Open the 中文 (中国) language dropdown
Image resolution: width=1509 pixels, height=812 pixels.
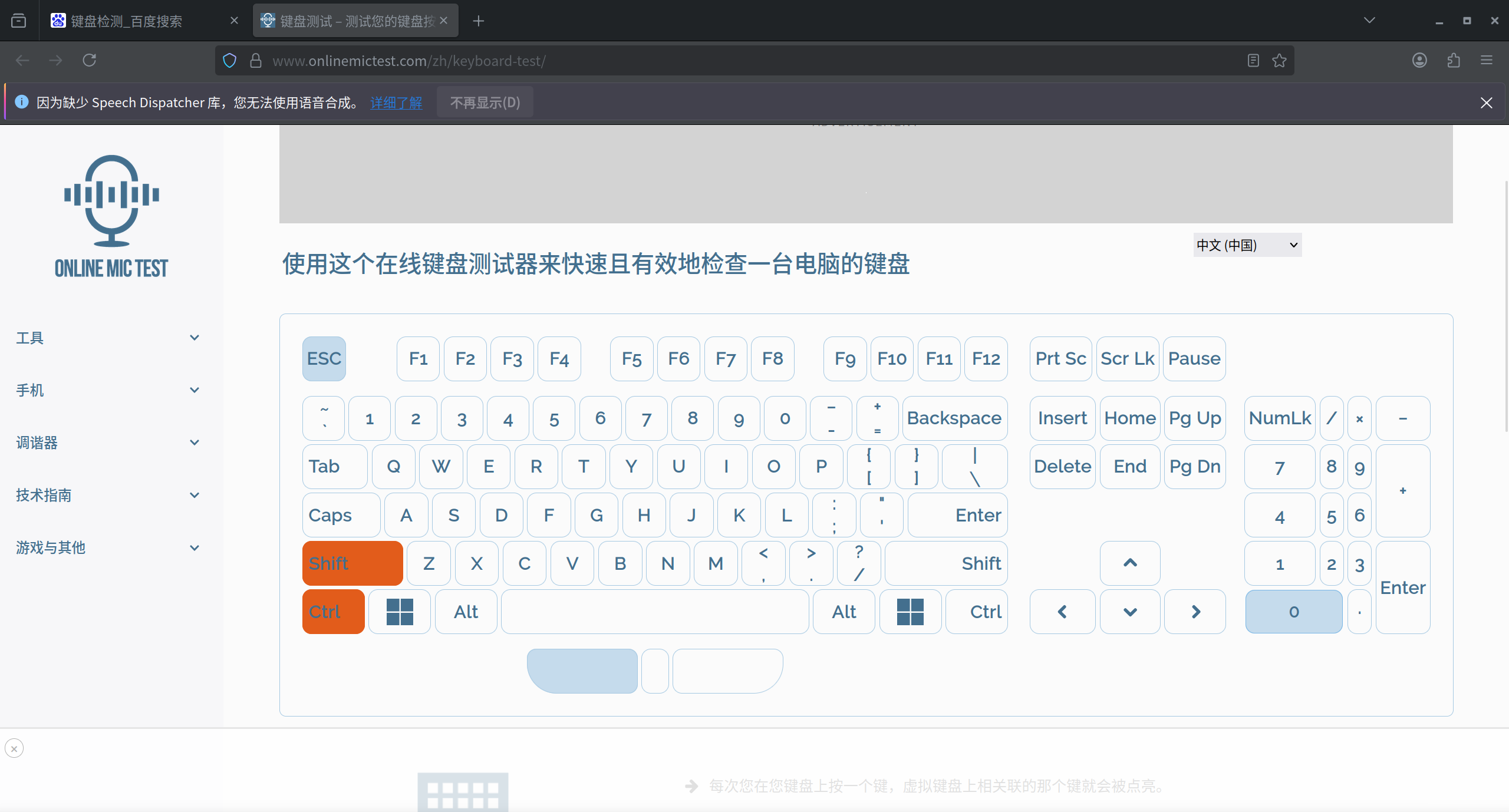[1247, 245]
